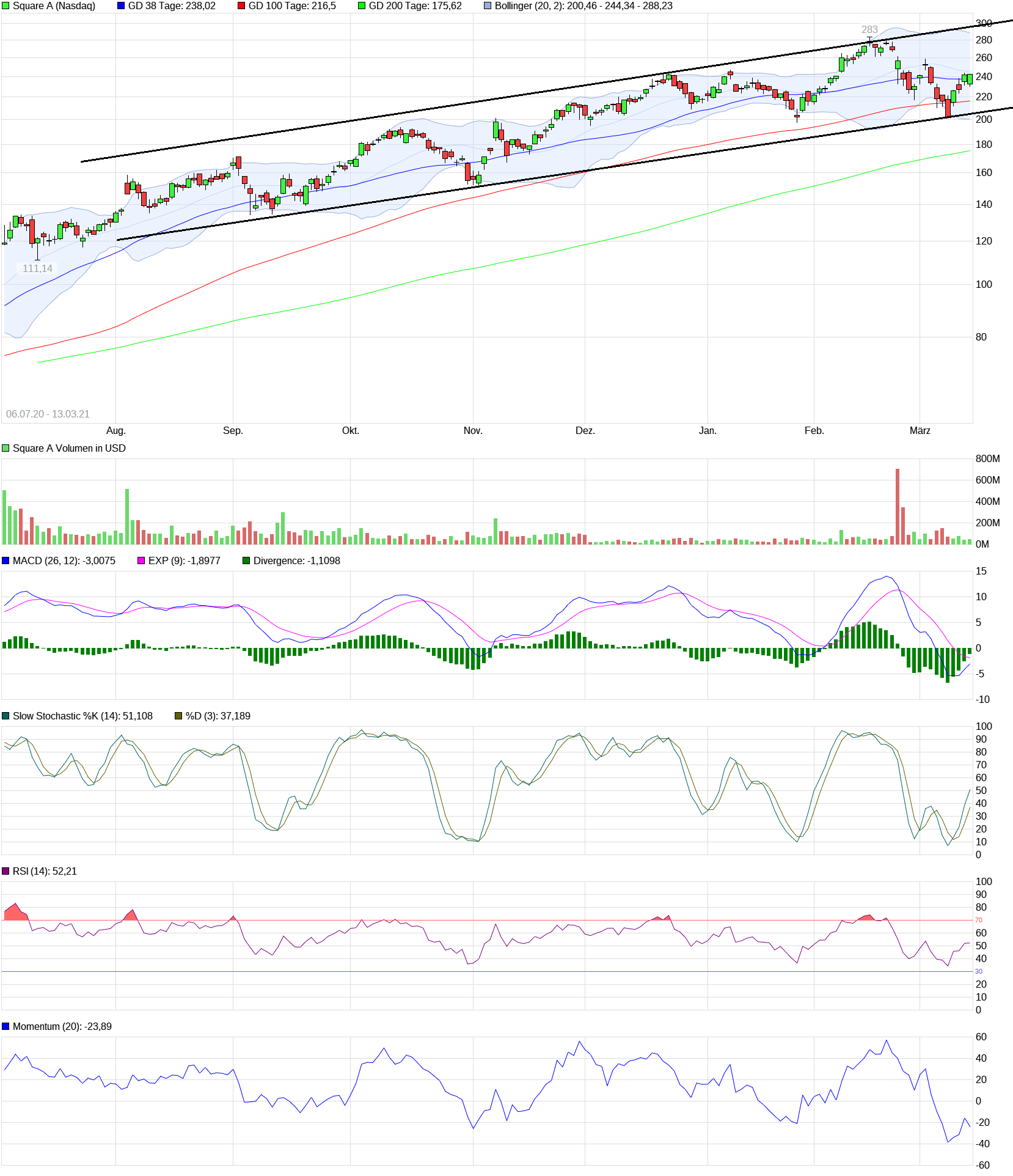
Task: Click the dark green Divergence legend swatch
Action: pos(246,561)
